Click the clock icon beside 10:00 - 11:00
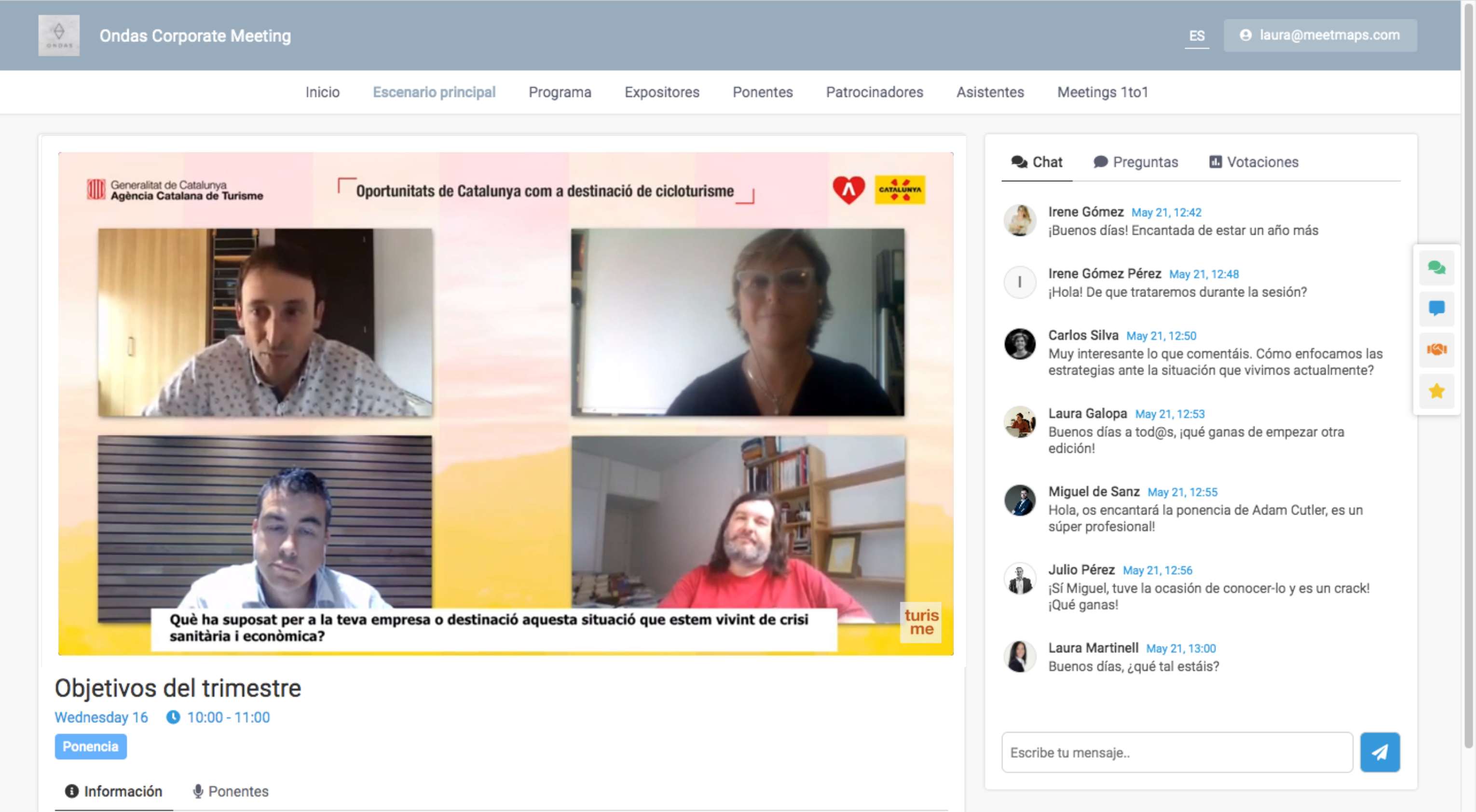The width and height of the screenshot is (1476, 812). pyautogui.click(x=173, y=717)
